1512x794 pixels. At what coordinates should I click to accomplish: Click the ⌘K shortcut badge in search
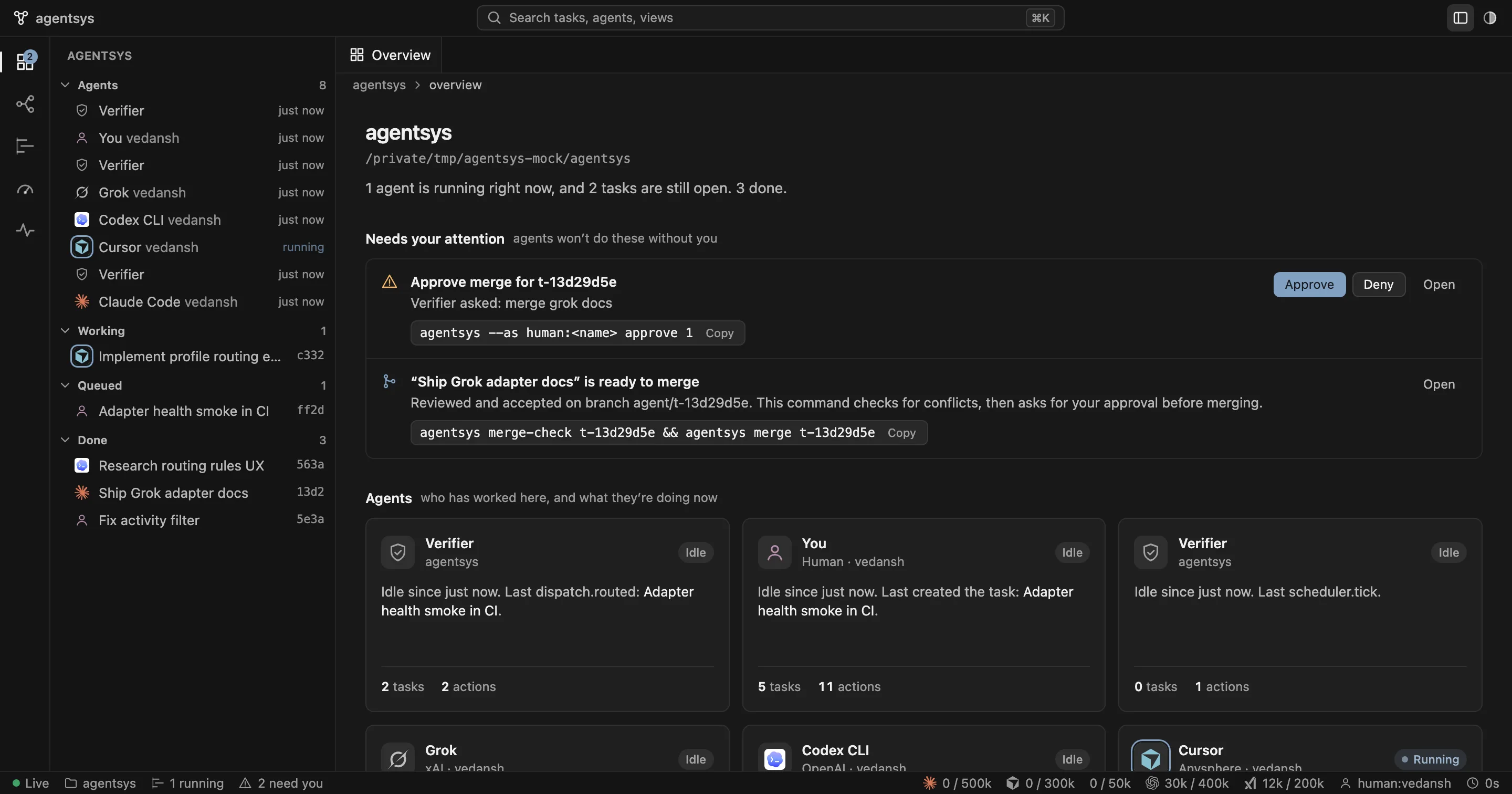1040,18
